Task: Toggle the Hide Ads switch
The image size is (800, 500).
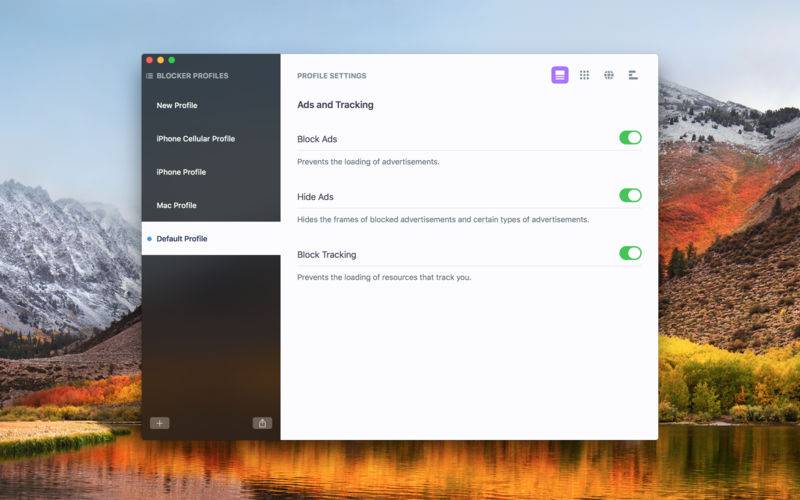Action: [630, 195]
